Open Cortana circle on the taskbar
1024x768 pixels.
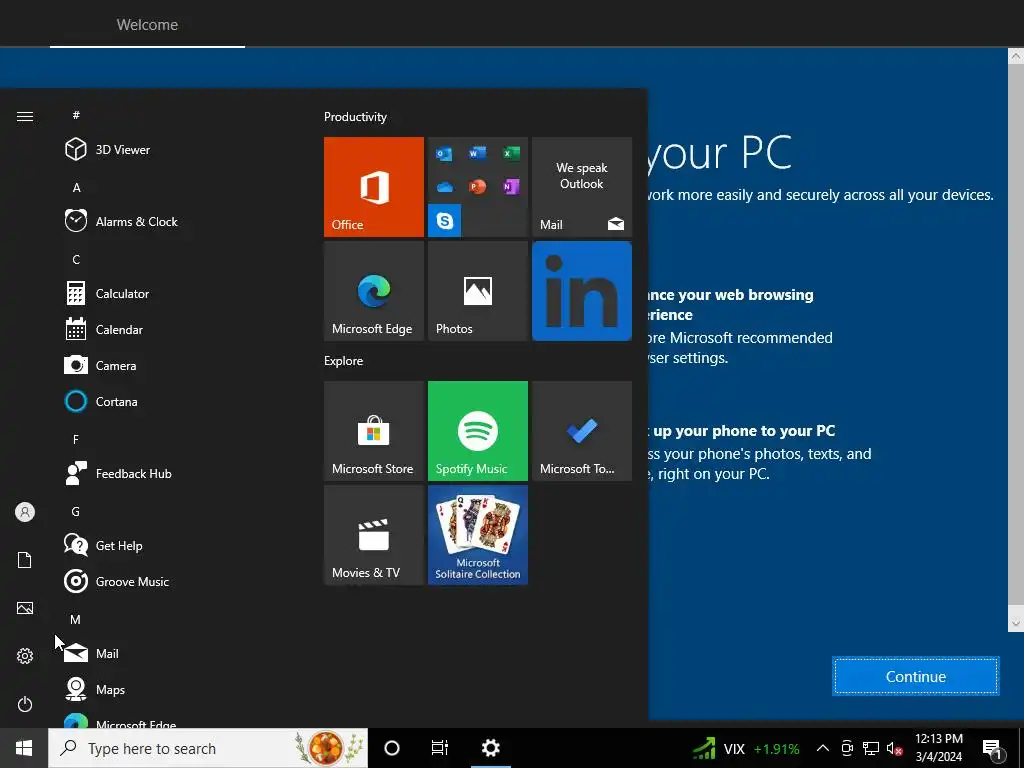[x=392, y=748]
